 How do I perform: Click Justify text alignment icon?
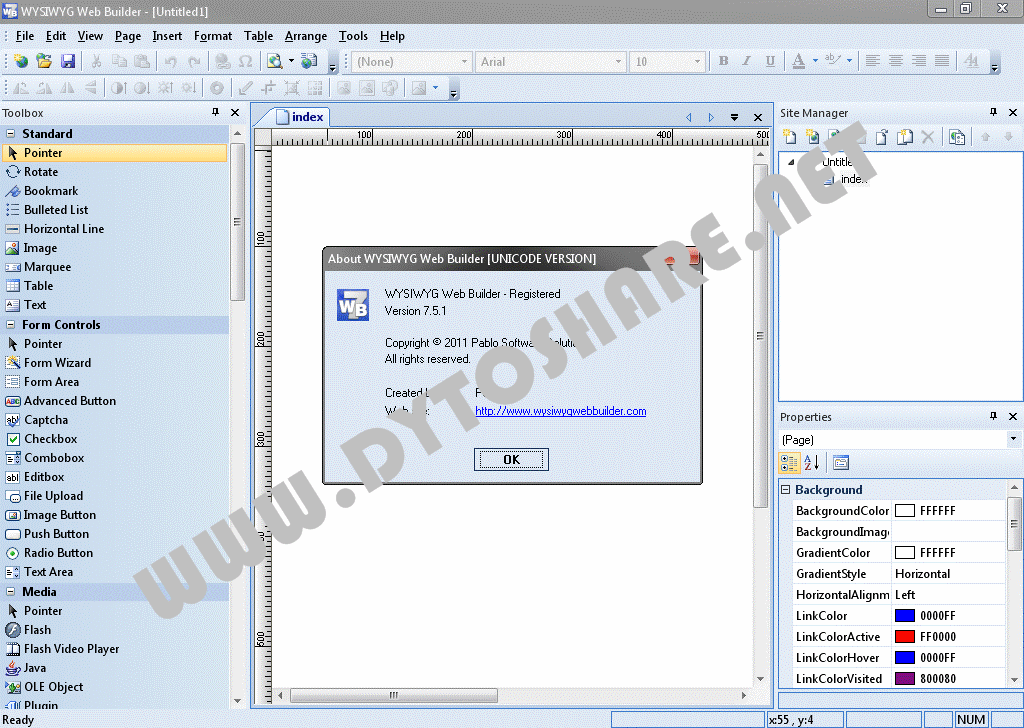point(942,61)
